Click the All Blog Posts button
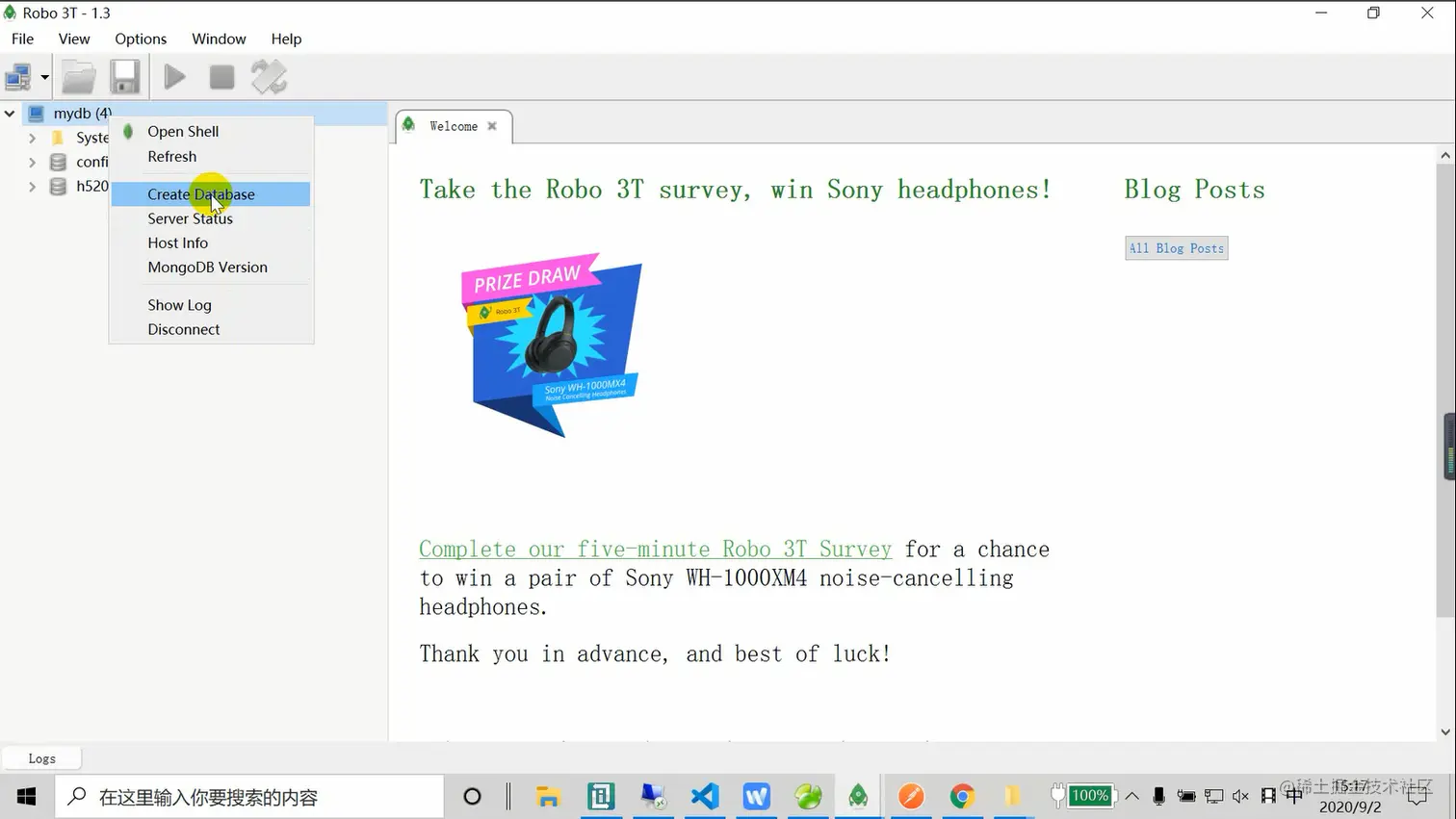 pyautogui.click(x=1177, y=248)
